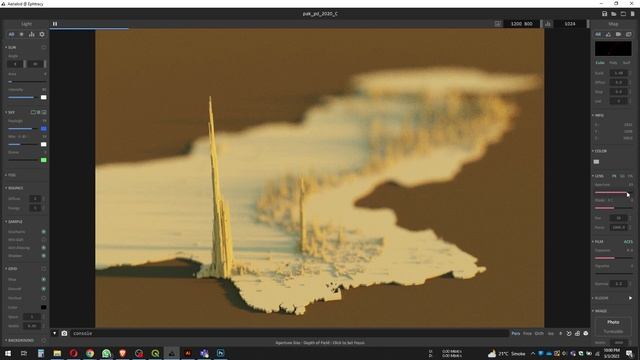This screenshot has height=360, width=640.
Task: Select the All tab in Light panel
Action: [x=11, y=34]
